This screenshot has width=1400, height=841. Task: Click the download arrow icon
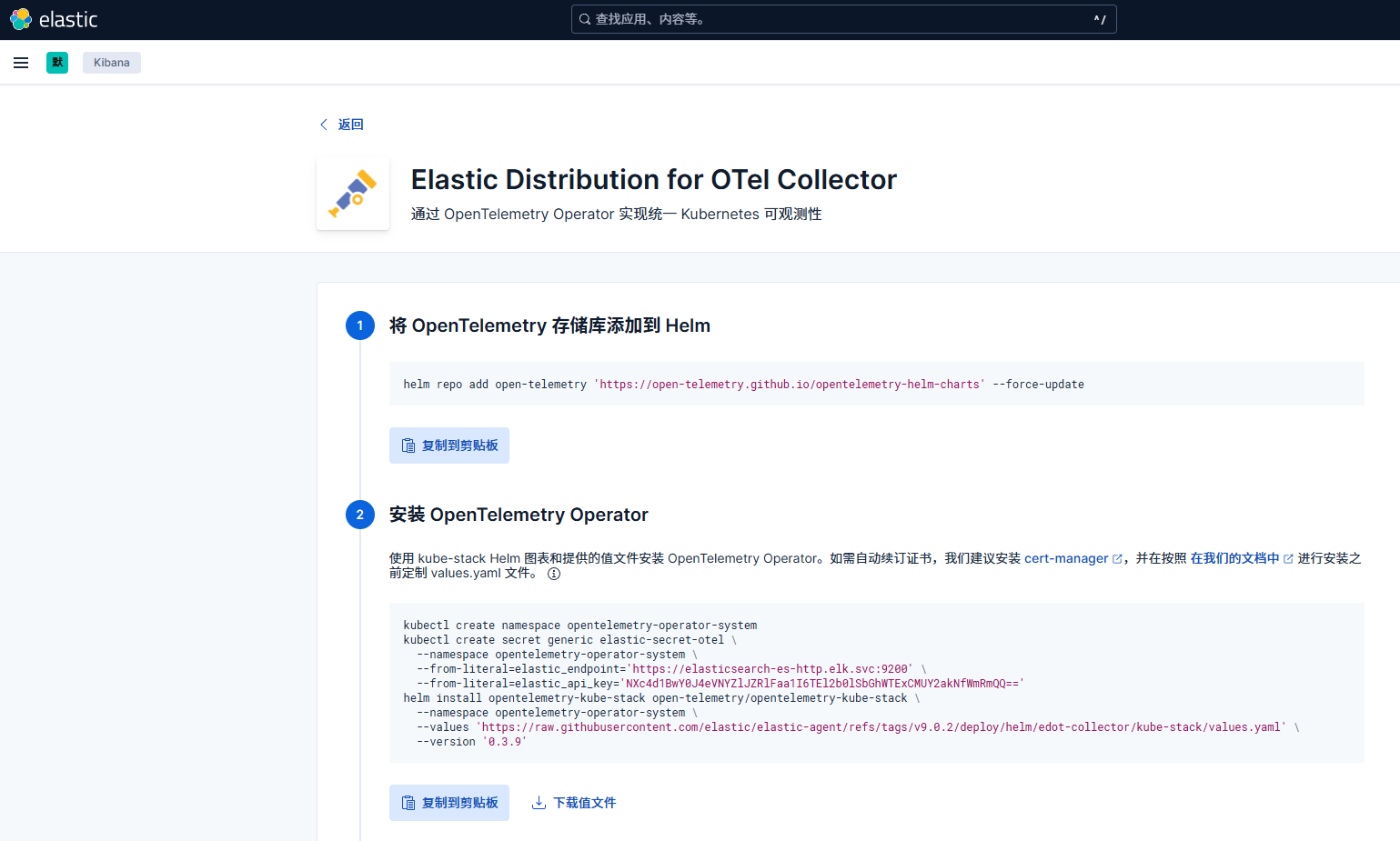539,803
